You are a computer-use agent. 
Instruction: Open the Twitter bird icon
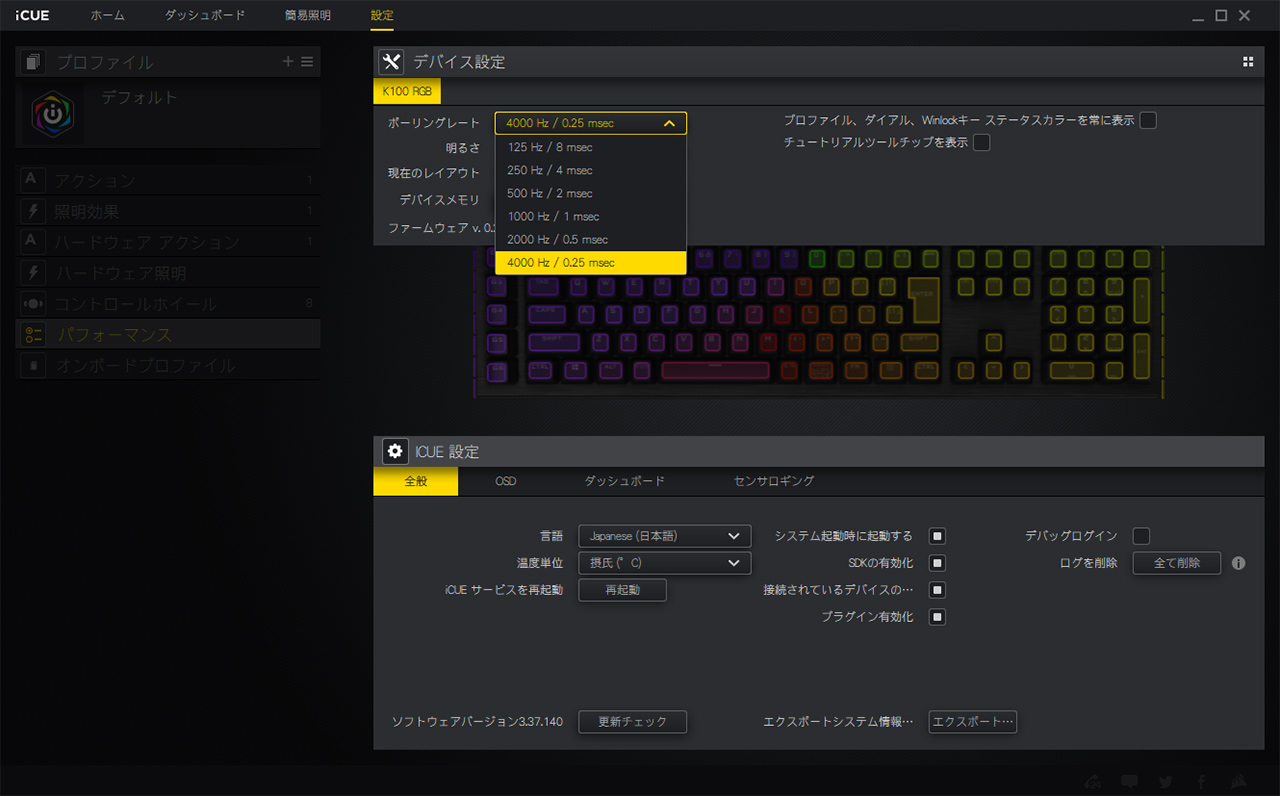click(x=1166, y=781)
